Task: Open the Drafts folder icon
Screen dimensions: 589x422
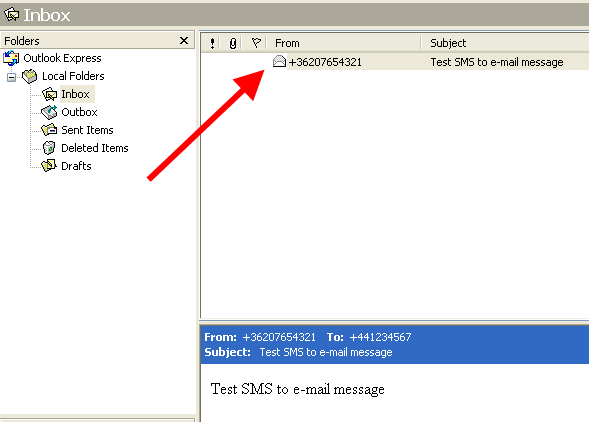Action: pos(49,166)
